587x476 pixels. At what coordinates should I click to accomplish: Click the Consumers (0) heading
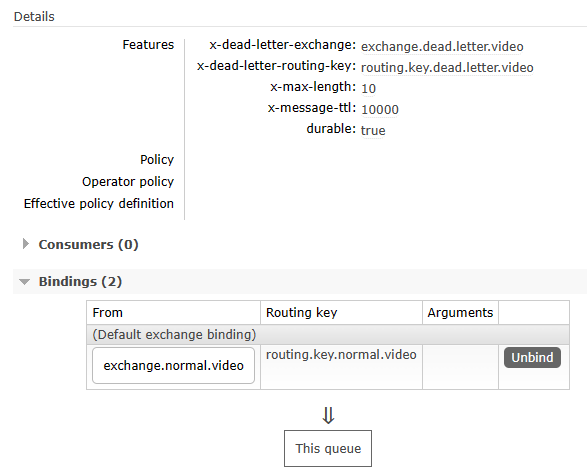88,245
